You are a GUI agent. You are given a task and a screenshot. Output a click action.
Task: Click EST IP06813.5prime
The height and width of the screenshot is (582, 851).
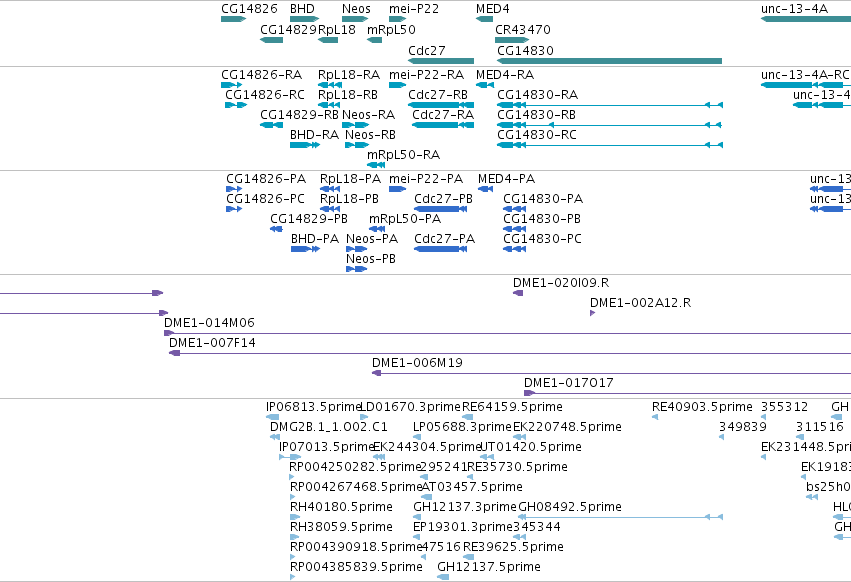tap(272, 418)
